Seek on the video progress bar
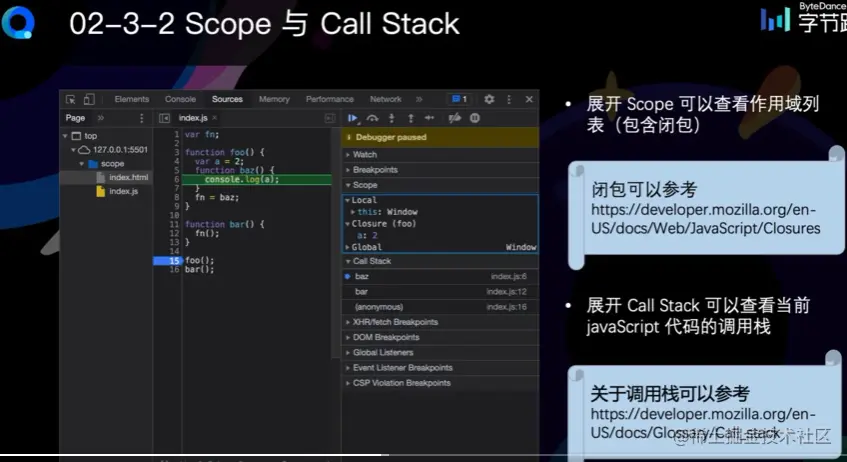This screenshot has width=847, height=462. pyautogui.click(x=424, y=455)
